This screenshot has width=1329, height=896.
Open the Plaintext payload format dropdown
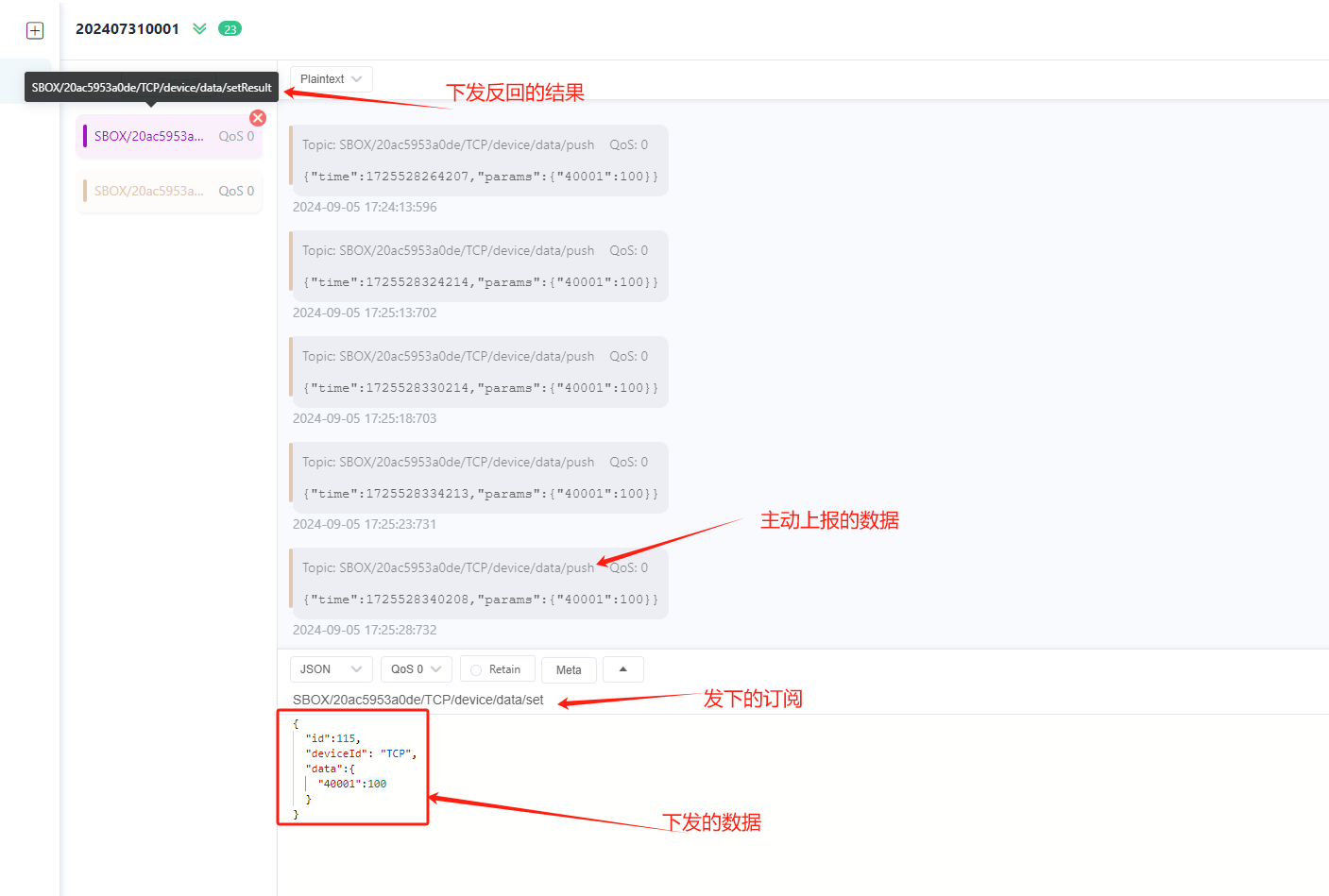[x=330, y=78]
